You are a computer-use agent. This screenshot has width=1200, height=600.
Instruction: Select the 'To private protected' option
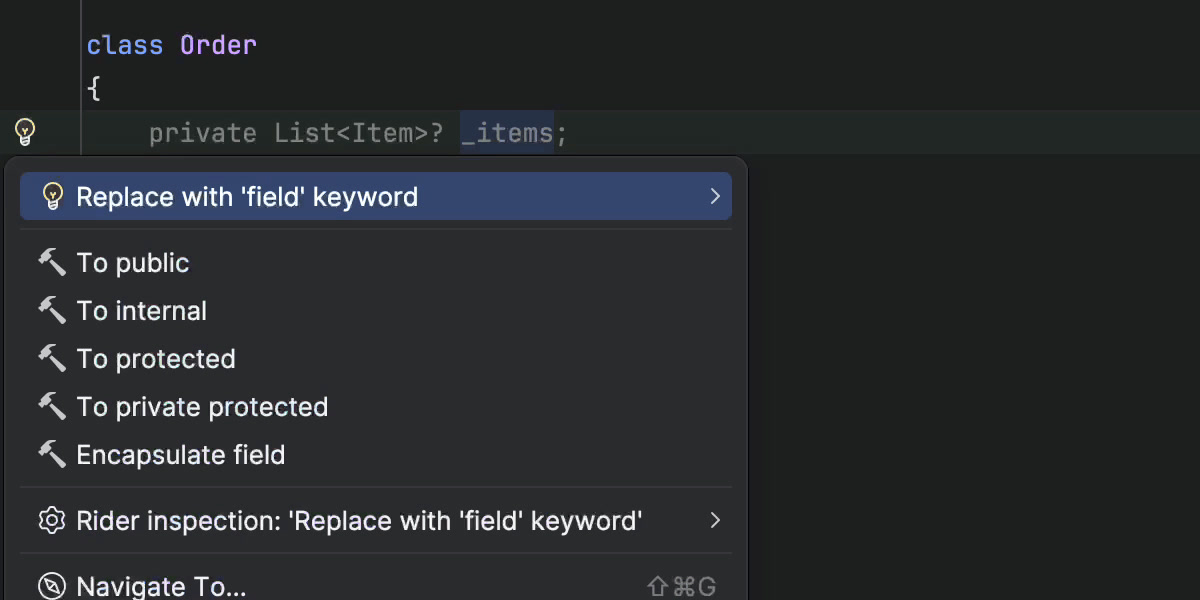pos(202,406)
